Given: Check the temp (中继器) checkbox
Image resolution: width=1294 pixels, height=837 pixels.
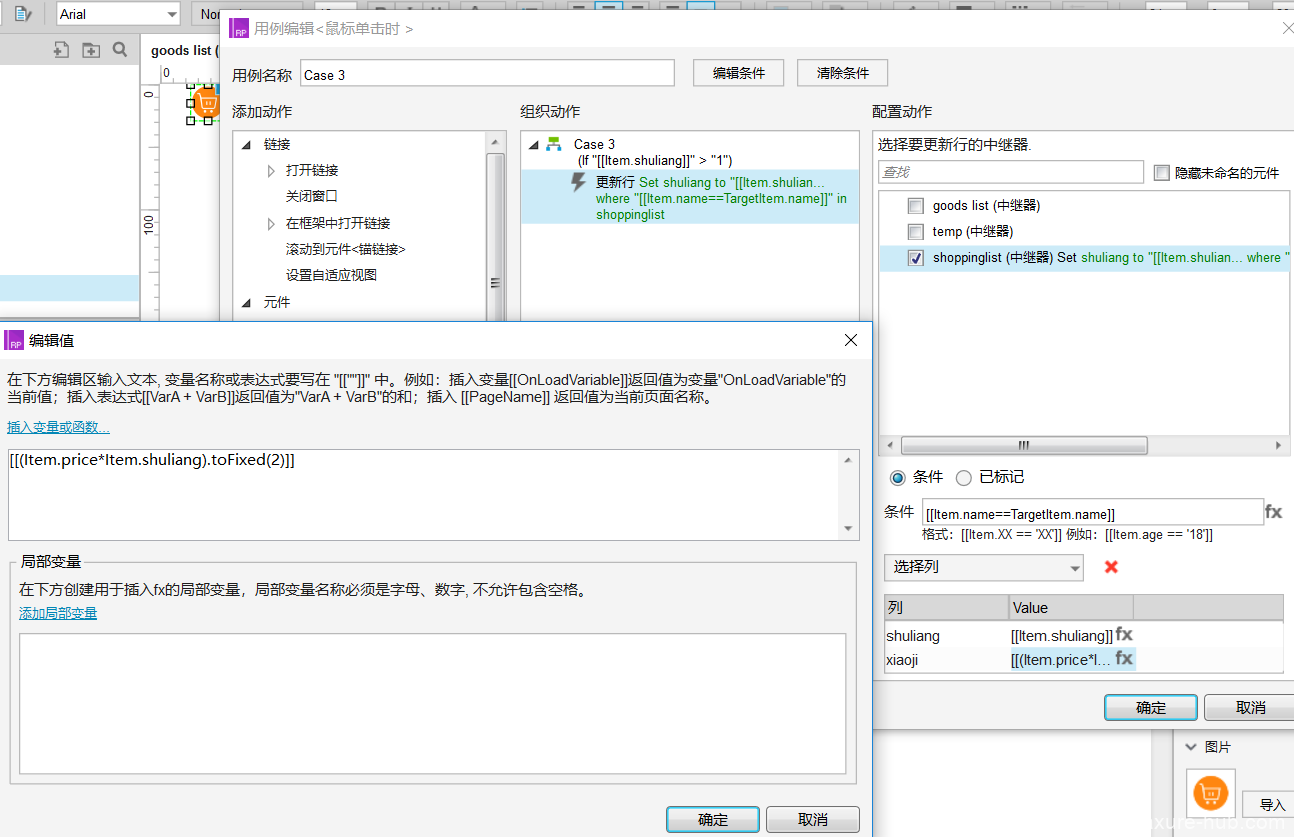Looking at the screenshot, I should point(915,232).
